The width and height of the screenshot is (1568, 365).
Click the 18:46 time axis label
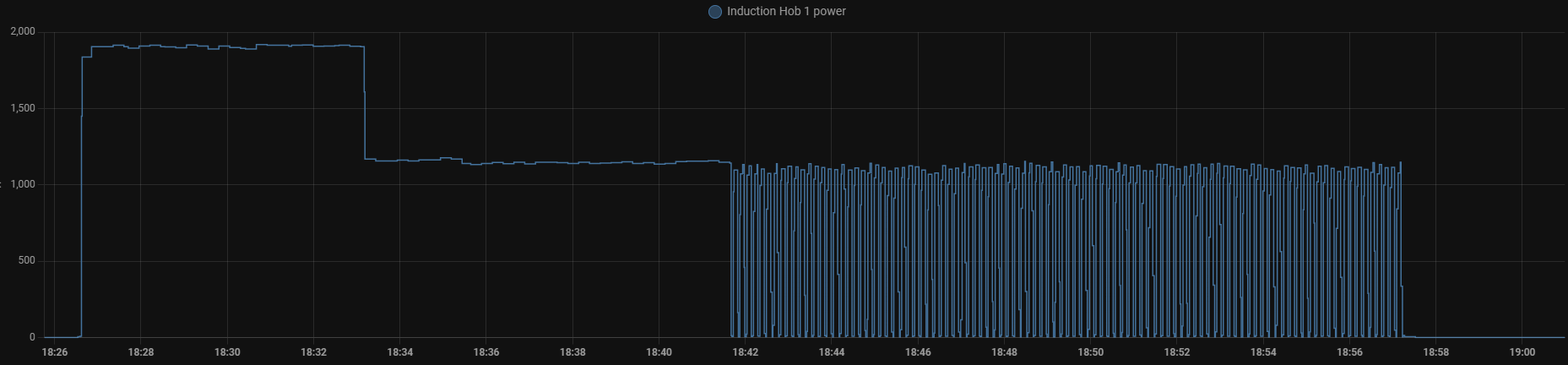918,352
